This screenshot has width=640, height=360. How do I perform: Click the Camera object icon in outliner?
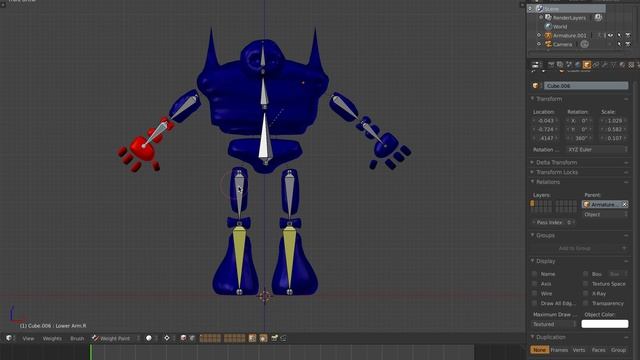(x=548, y=44)
